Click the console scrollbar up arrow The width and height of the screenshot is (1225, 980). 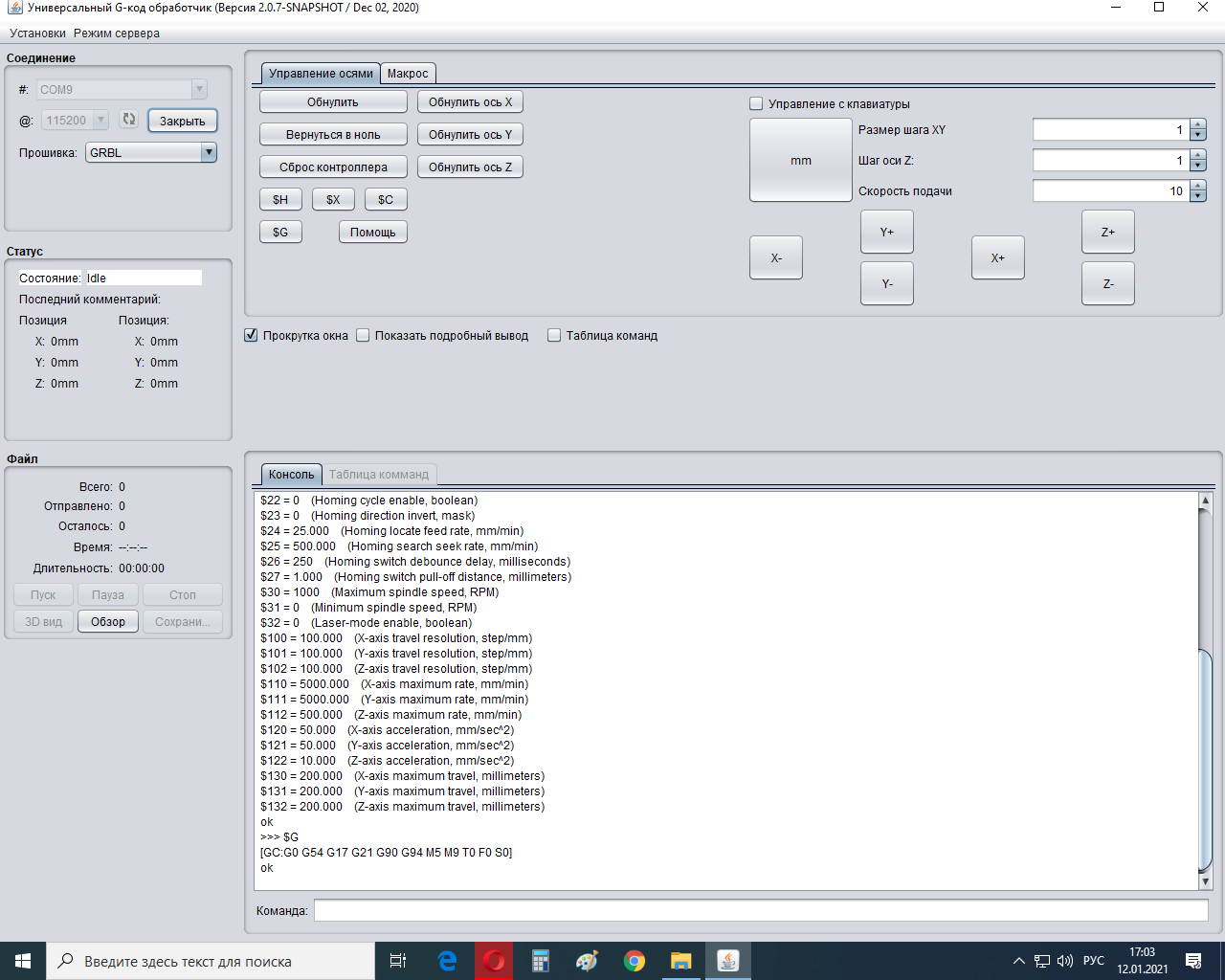[1206, 501]
